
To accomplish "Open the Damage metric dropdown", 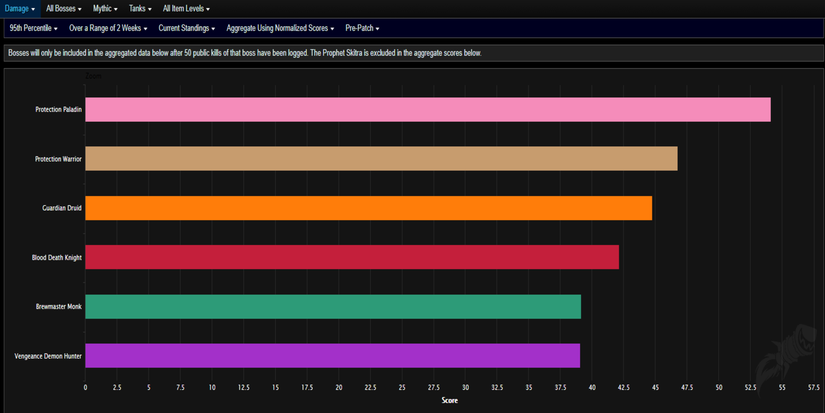I will coord(20,8).
